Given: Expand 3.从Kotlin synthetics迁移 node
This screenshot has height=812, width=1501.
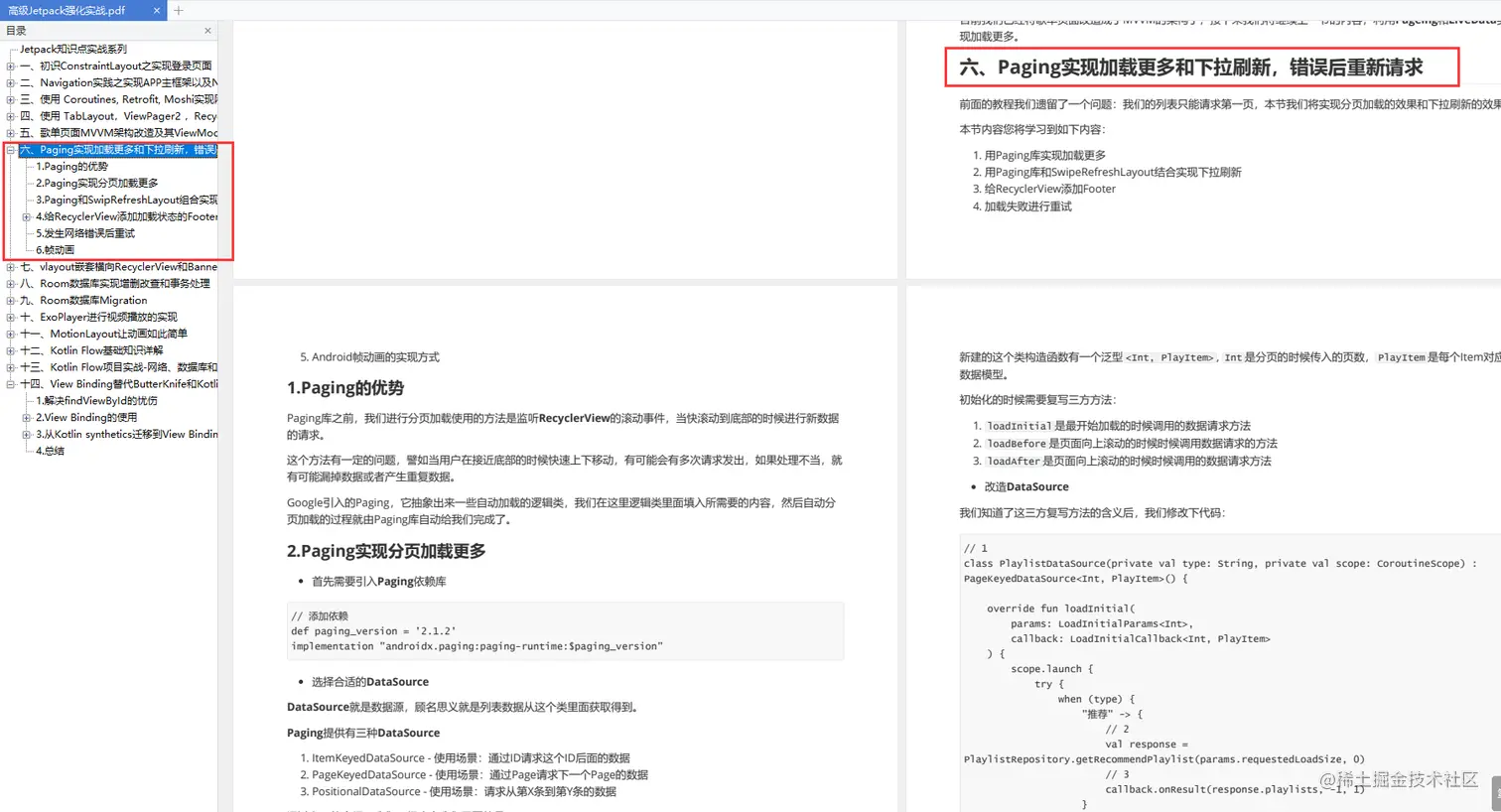Looking at the screenshot, I should point(27,435).
